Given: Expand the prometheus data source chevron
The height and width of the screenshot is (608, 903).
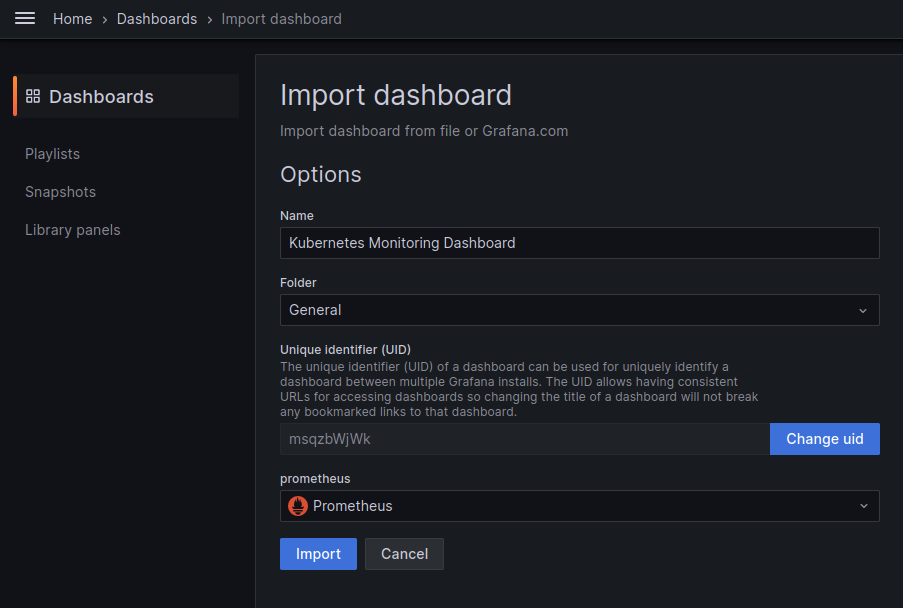Looking at the screenshot, I should pyautogui.click(x=863, y=506).
